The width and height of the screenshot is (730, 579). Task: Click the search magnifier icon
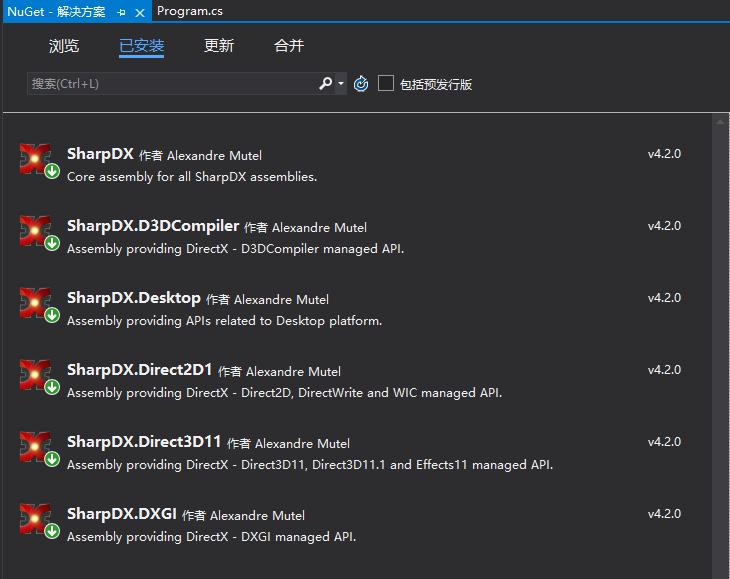(x=325, y=84)
